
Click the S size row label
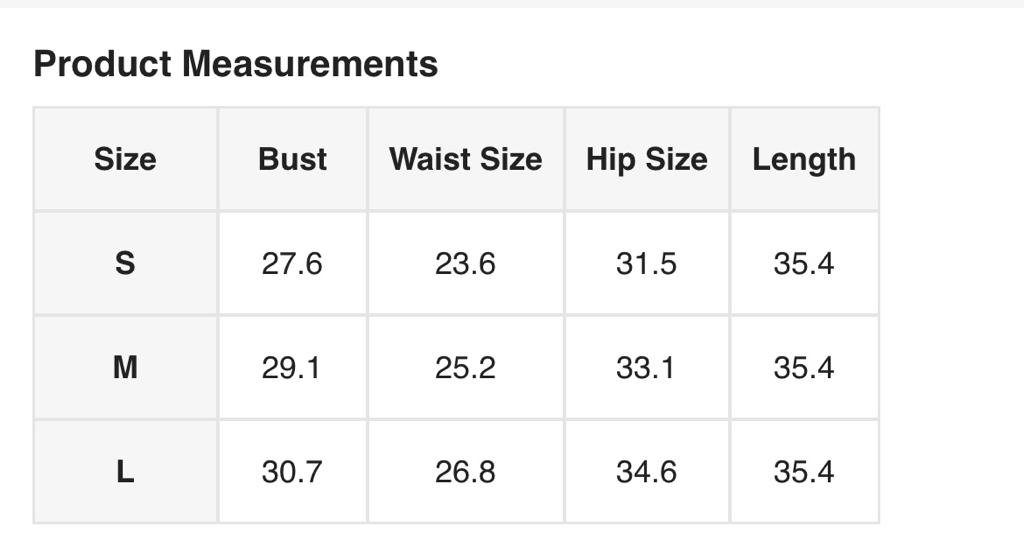(x=125, y=264)
